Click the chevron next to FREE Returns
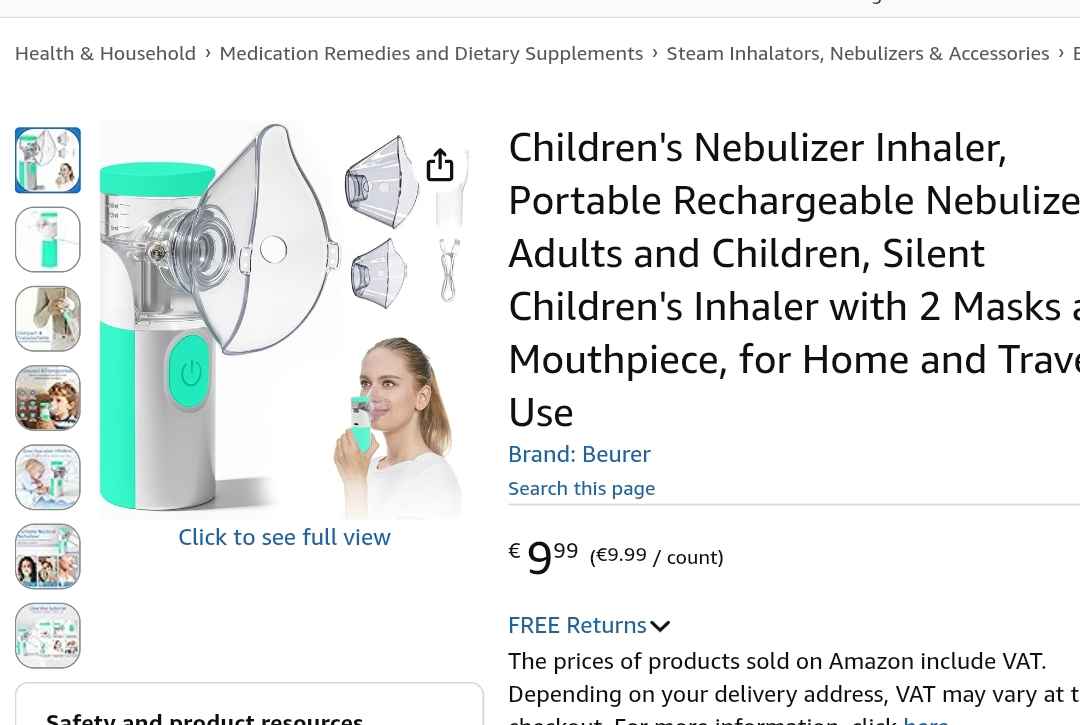The width and height of the screenshot is (1080, 725). [660, 626]
